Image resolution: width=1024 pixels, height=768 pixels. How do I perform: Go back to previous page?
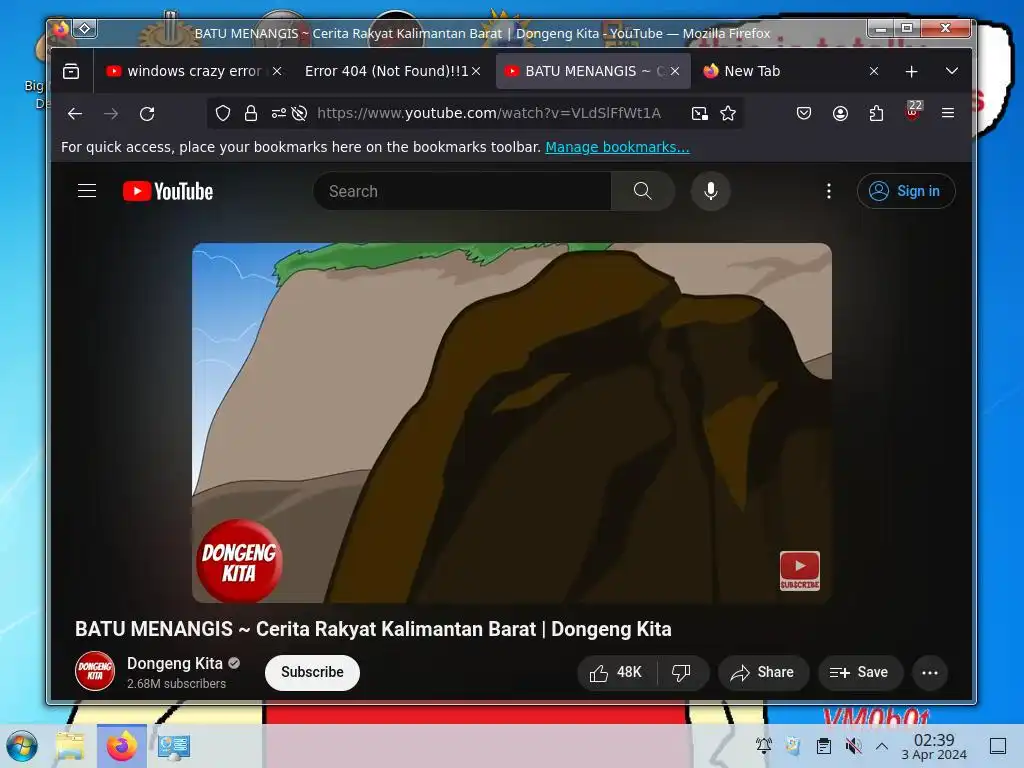75,114
